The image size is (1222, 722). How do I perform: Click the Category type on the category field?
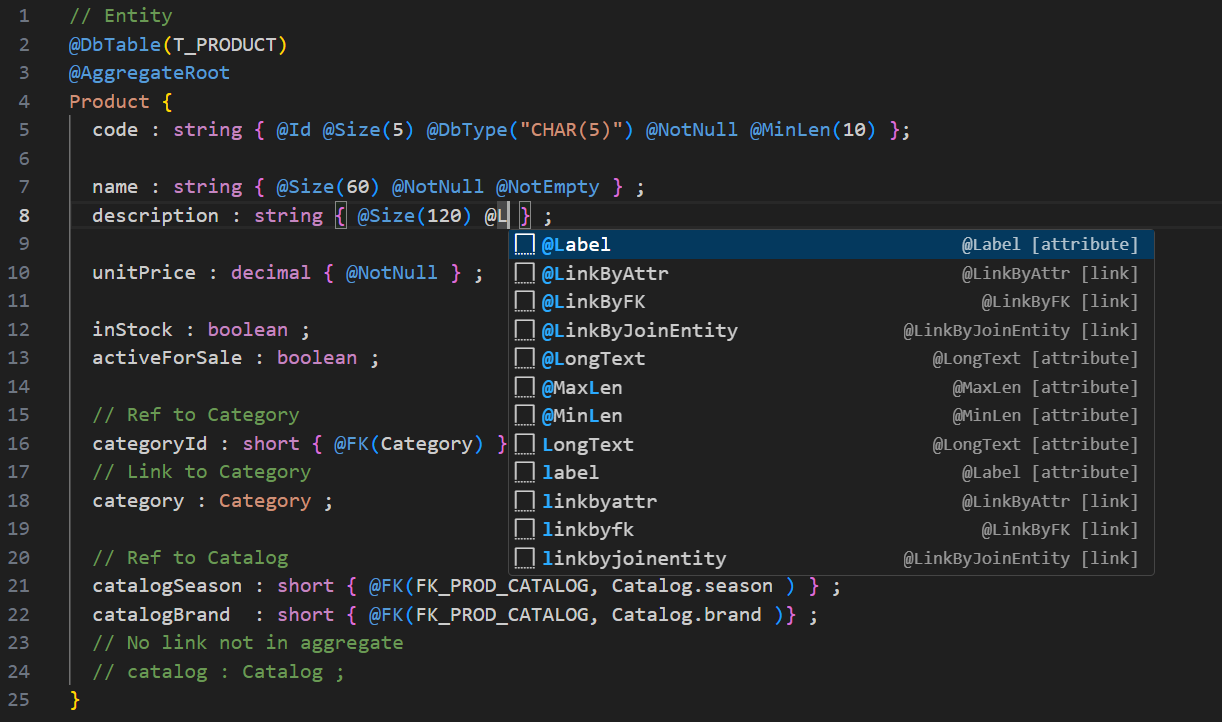265,501
